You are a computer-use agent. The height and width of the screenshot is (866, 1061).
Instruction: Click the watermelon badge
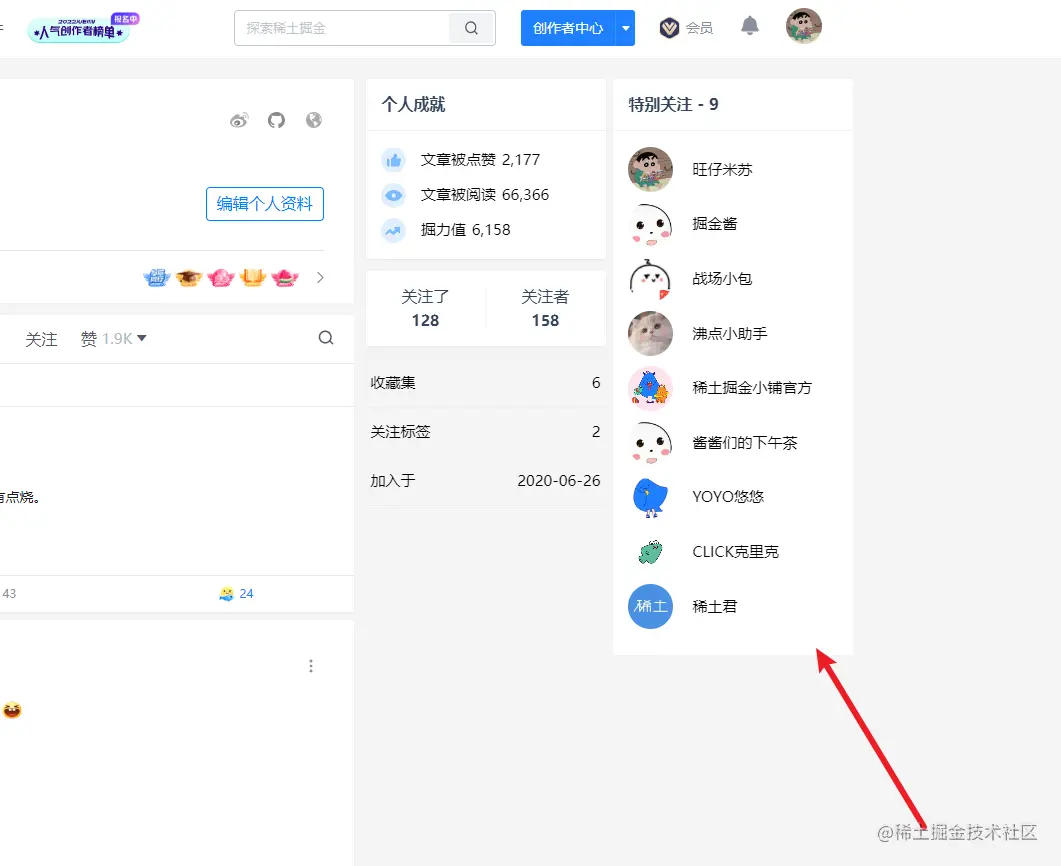(285, 277)
